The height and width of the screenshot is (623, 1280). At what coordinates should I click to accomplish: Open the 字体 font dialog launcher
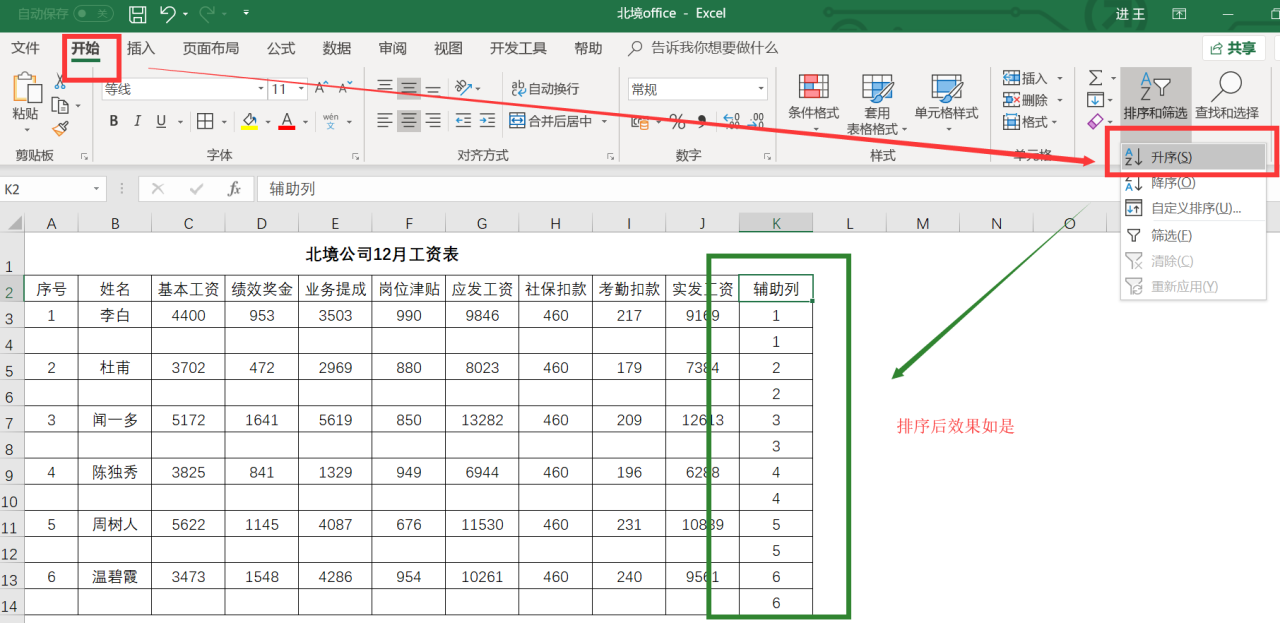356,156
